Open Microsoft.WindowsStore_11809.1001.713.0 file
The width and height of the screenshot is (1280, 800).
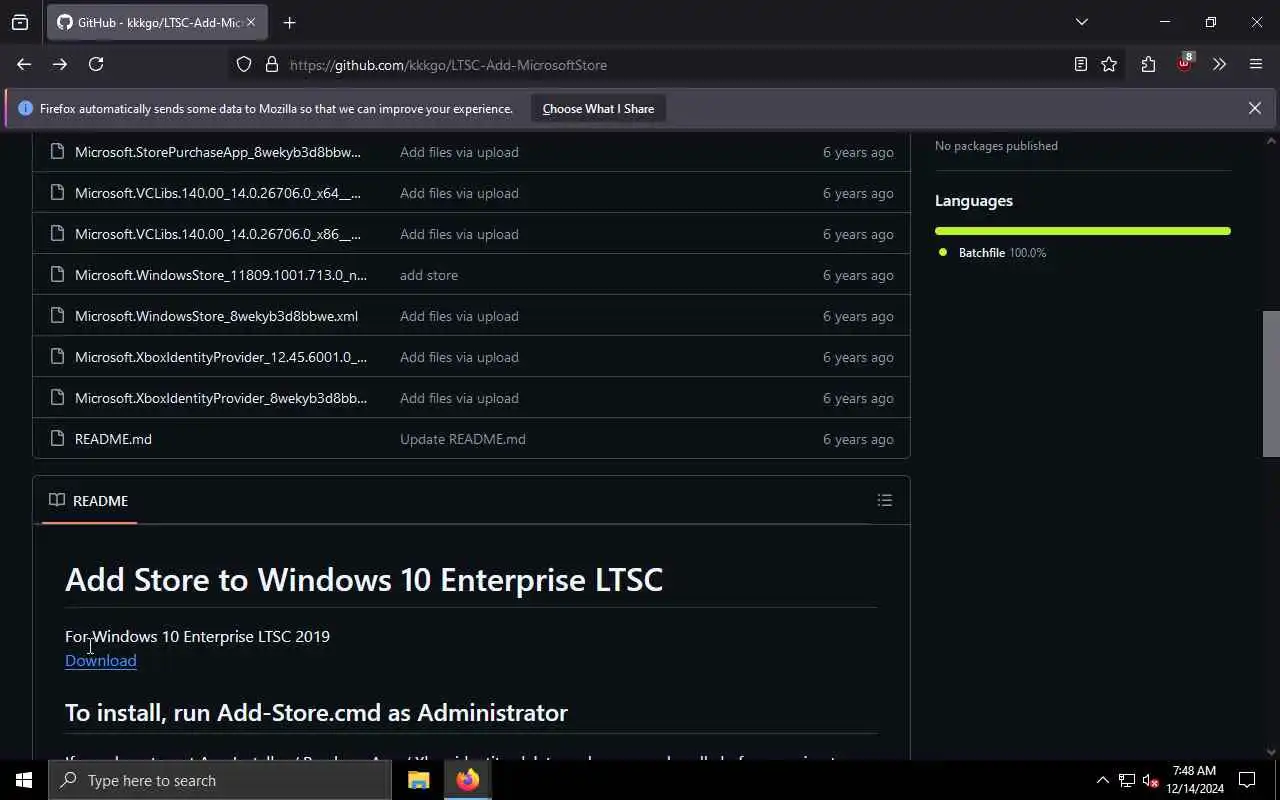tap(220, 275)
